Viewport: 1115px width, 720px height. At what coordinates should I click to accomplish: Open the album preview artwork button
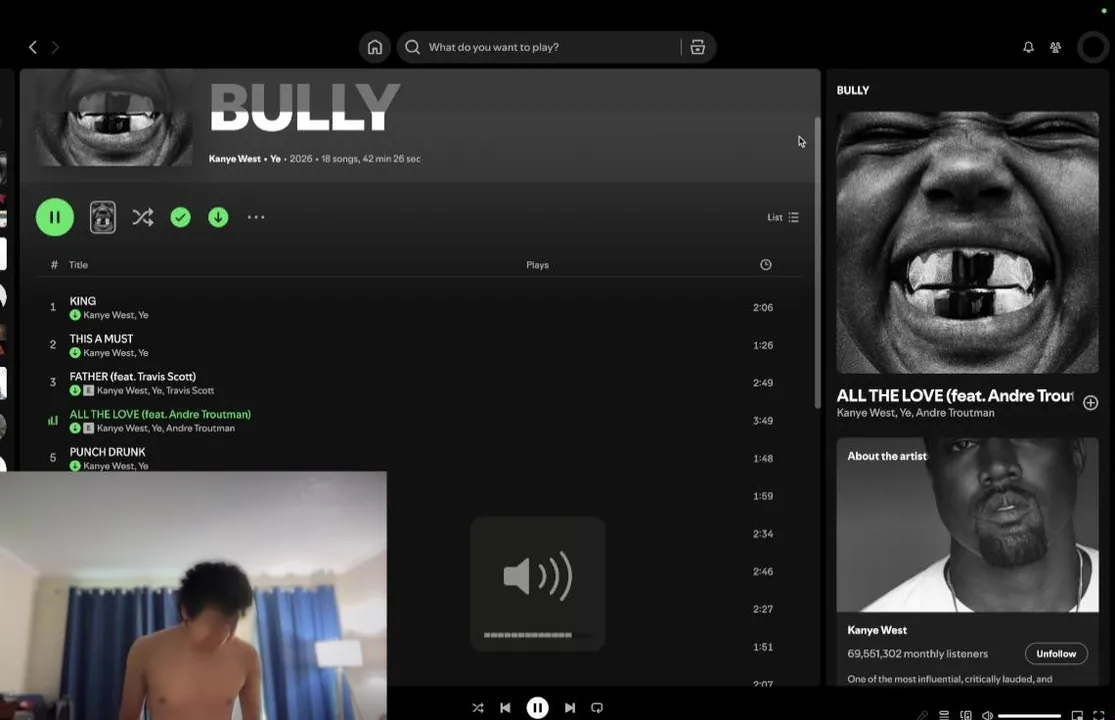click(x=102, y=217)
